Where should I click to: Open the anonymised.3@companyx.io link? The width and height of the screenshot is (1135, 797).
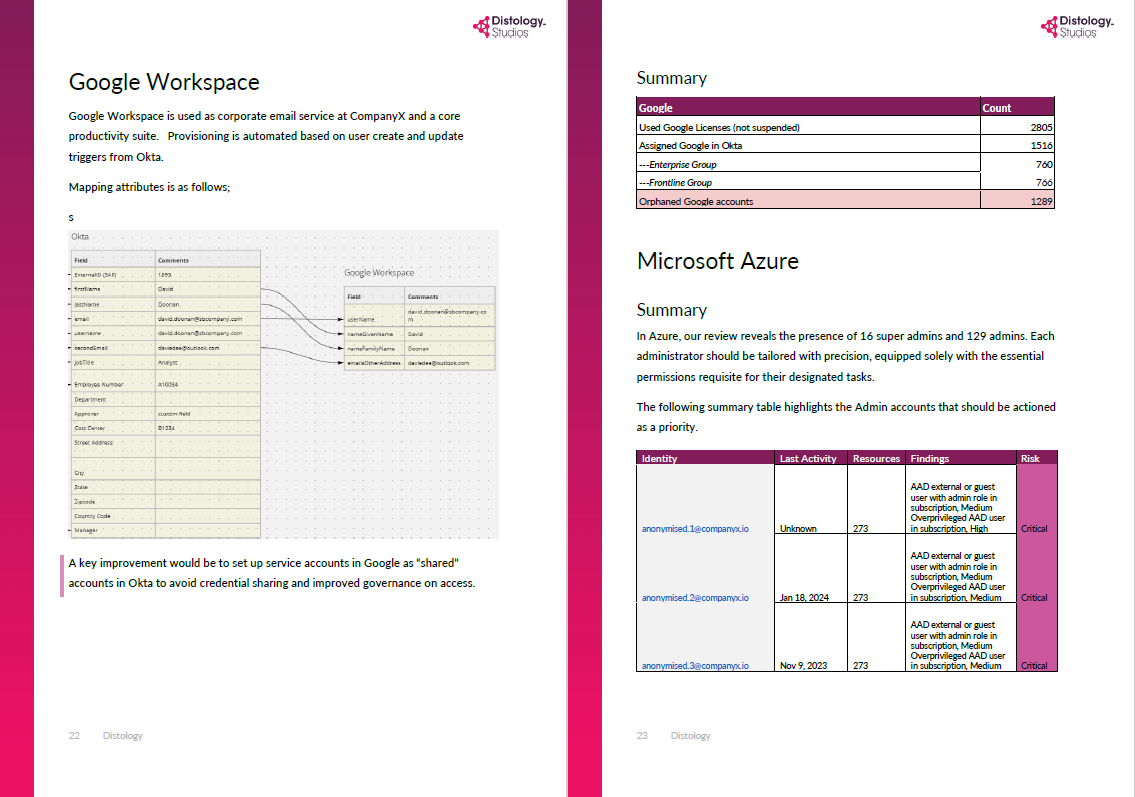pos(695,665)
